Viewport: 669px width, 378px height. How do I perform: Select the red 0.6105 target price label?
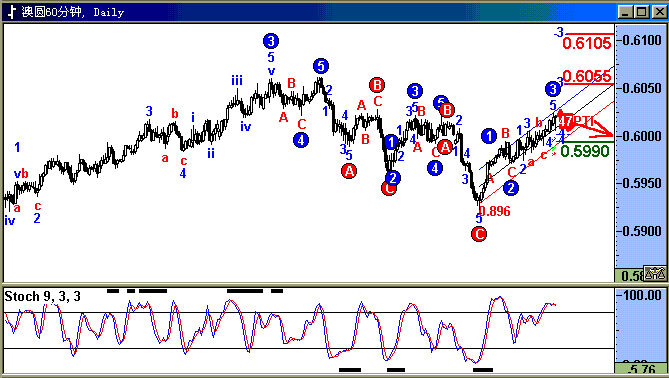(587, 43)
